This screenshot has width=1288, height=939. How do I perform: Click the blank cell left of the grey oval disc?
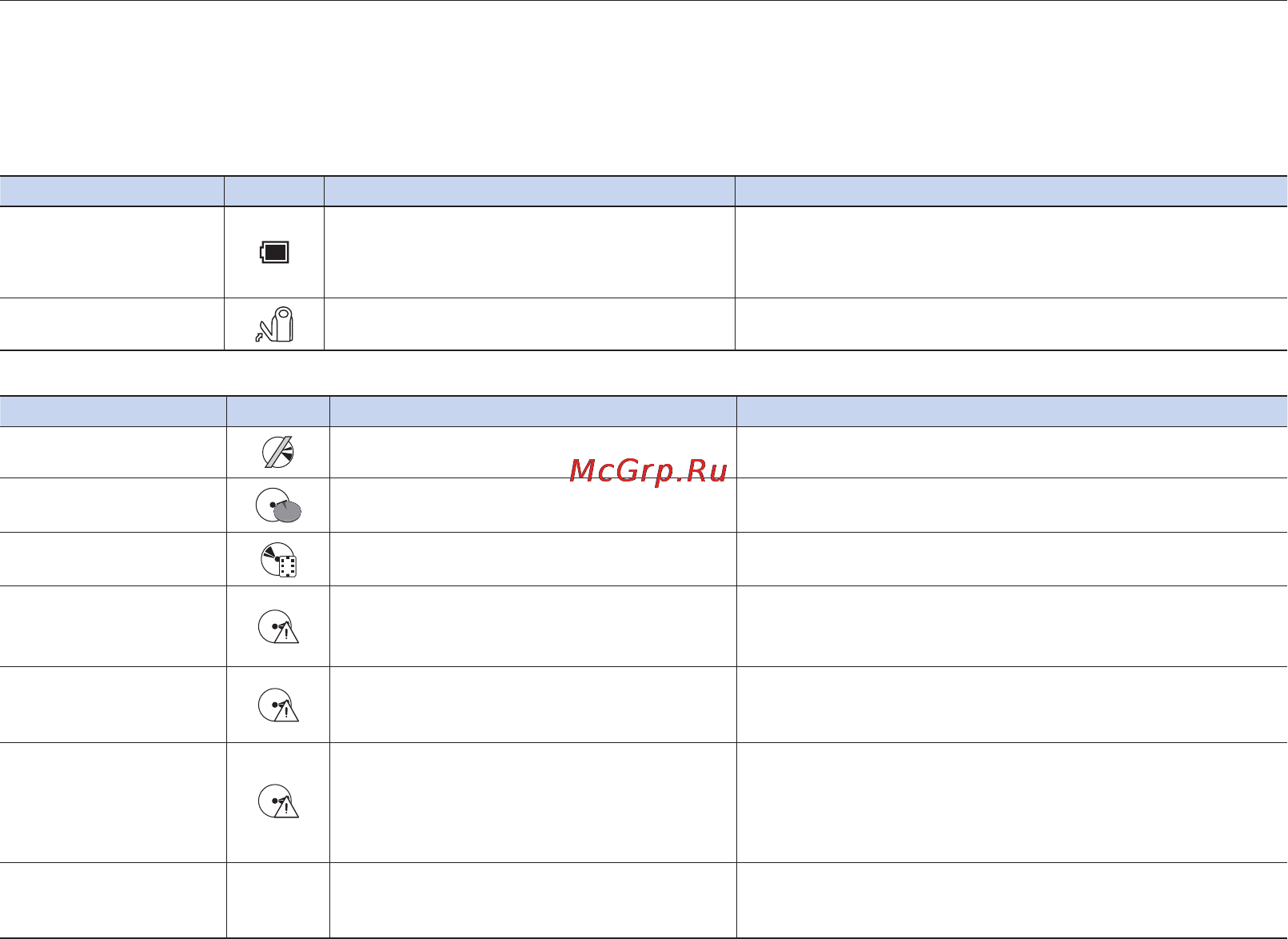pos(113,505)
